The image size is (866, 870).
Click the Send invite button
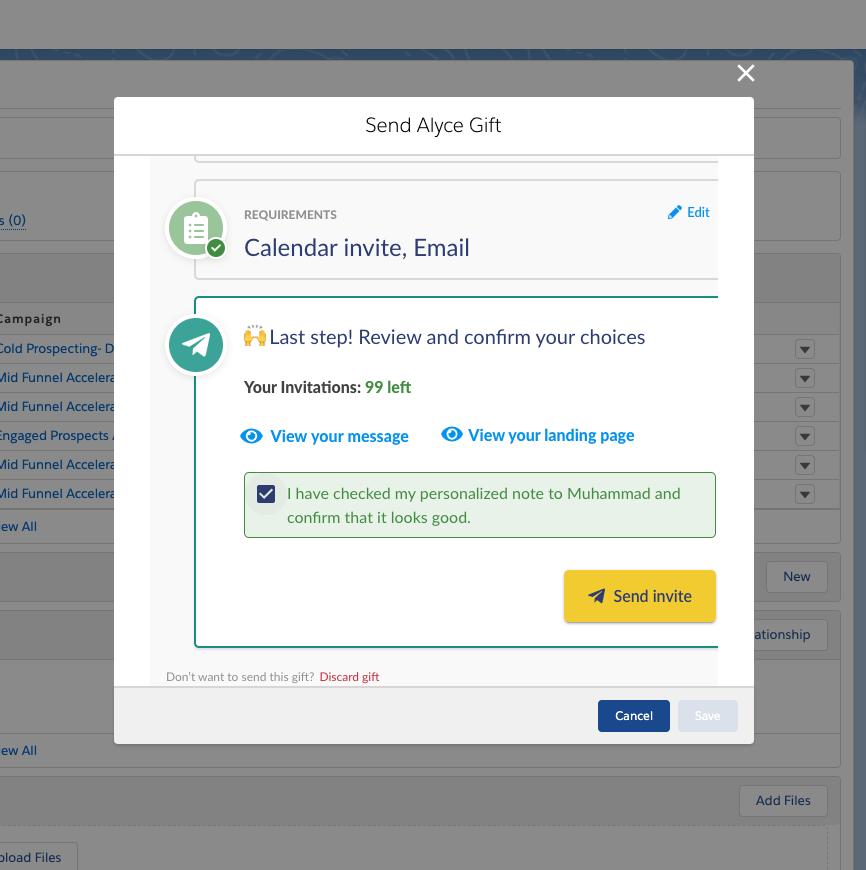point(640,596)
